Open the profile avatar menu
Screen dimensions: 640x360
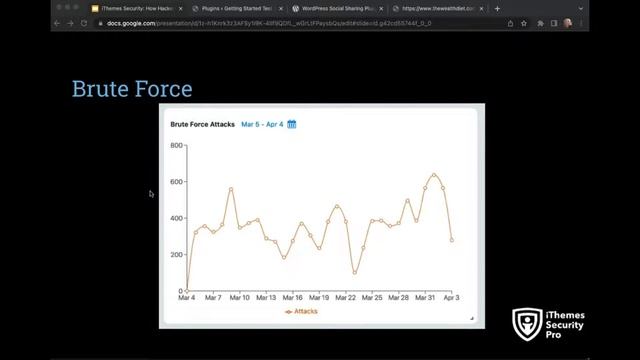click(568, 23)
